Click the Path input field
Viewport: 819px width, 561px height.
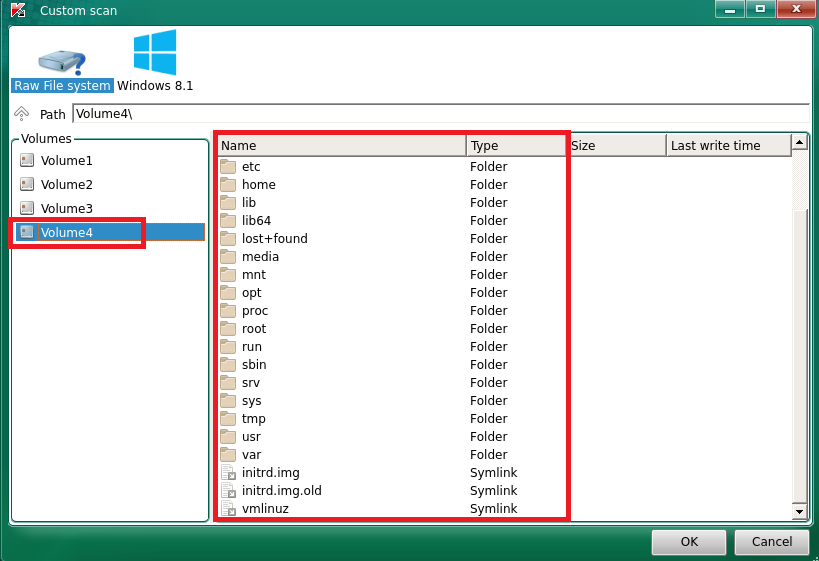pyautogui.click(x=441, y=113)
